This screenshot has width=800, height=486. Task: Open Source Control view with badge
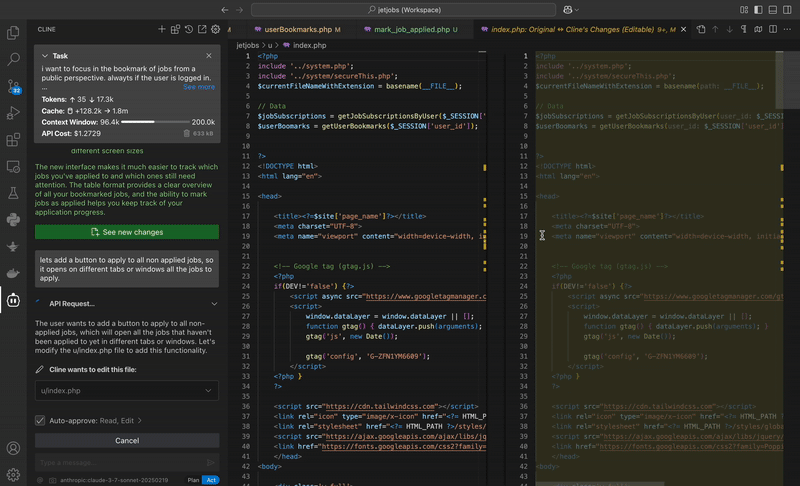click(13, 86)
